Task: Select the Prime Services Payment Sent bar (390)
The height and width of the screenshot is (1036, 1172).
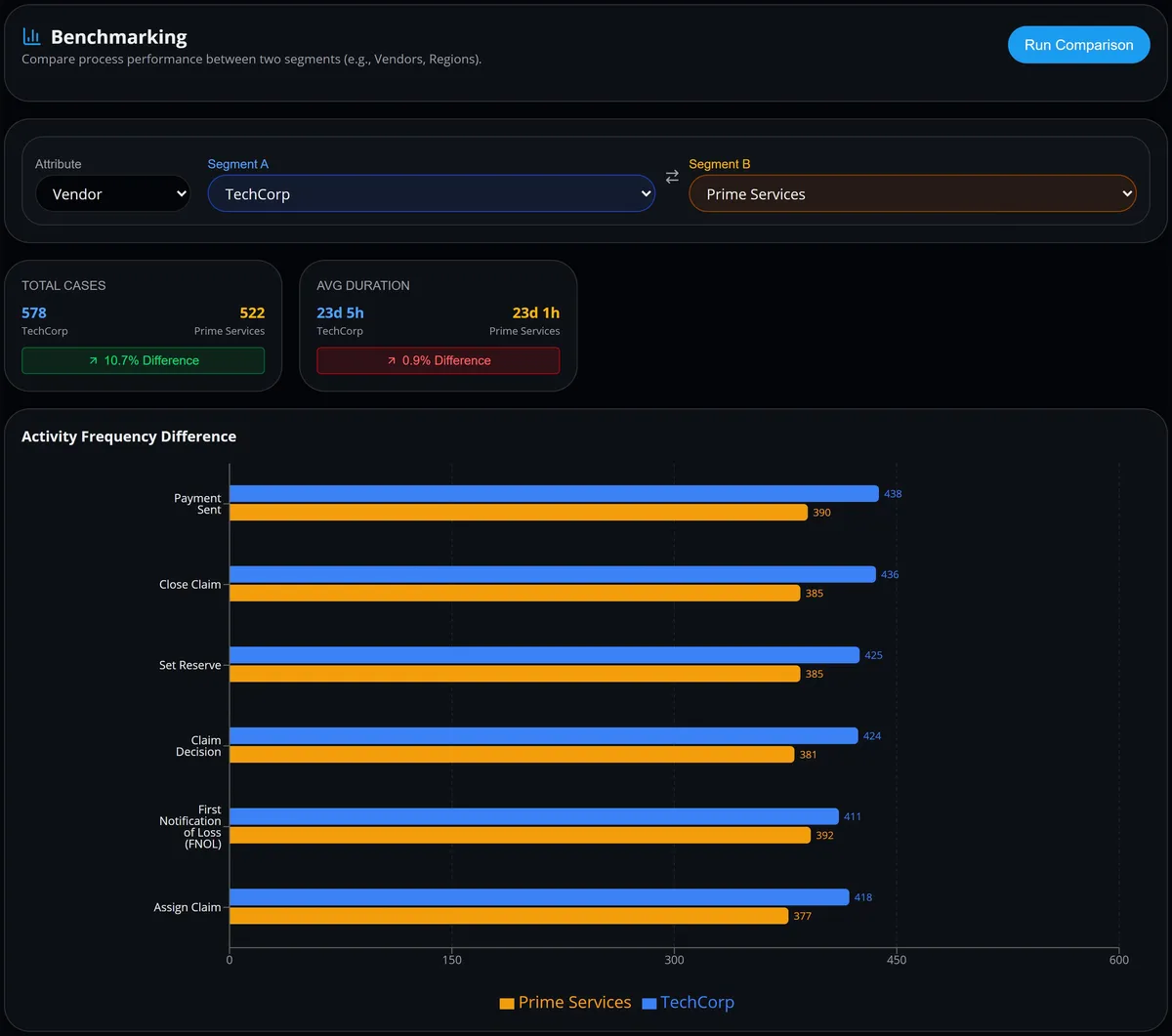Action: (519, 513)
